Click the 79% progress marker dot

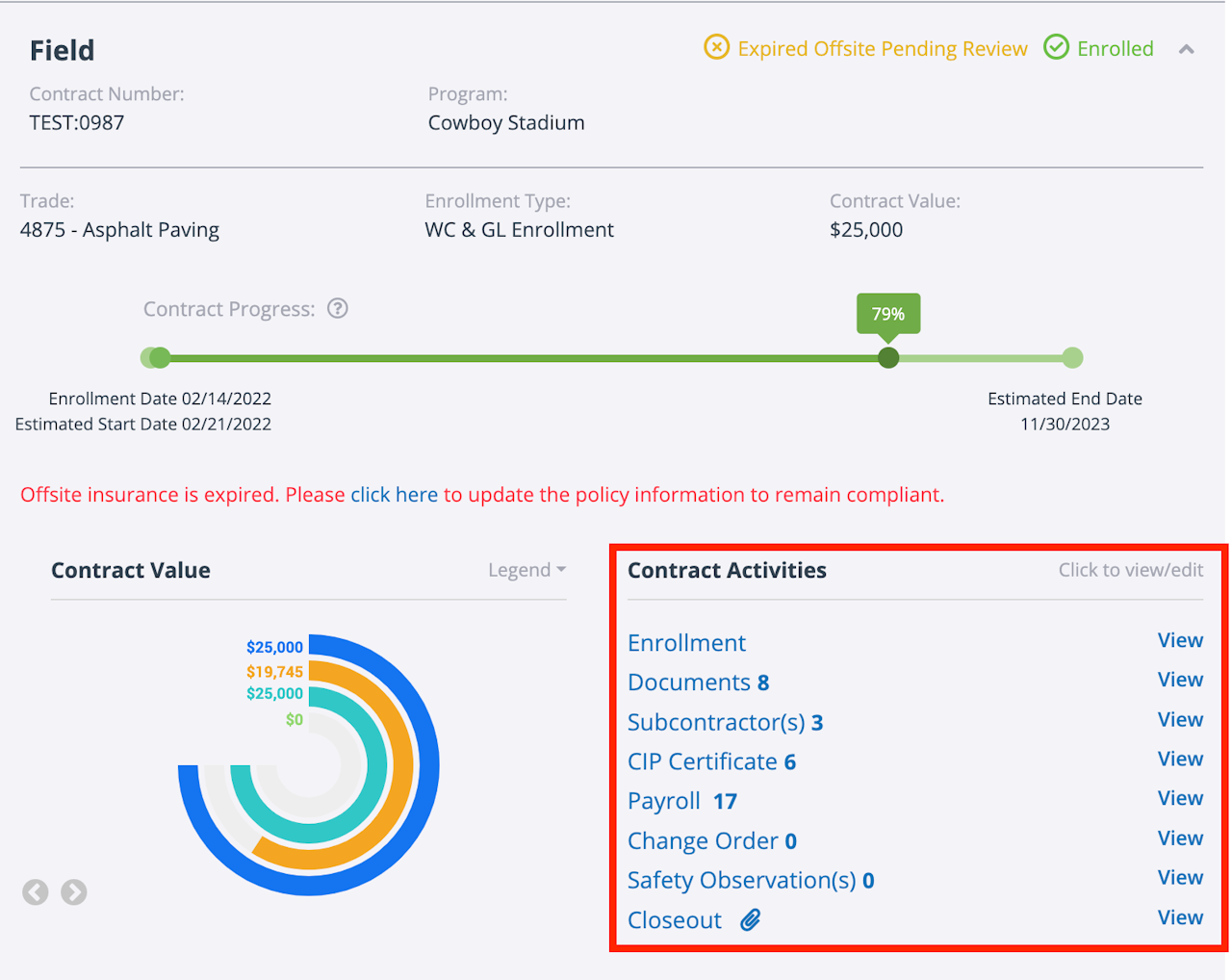click(x=888, y=358)
